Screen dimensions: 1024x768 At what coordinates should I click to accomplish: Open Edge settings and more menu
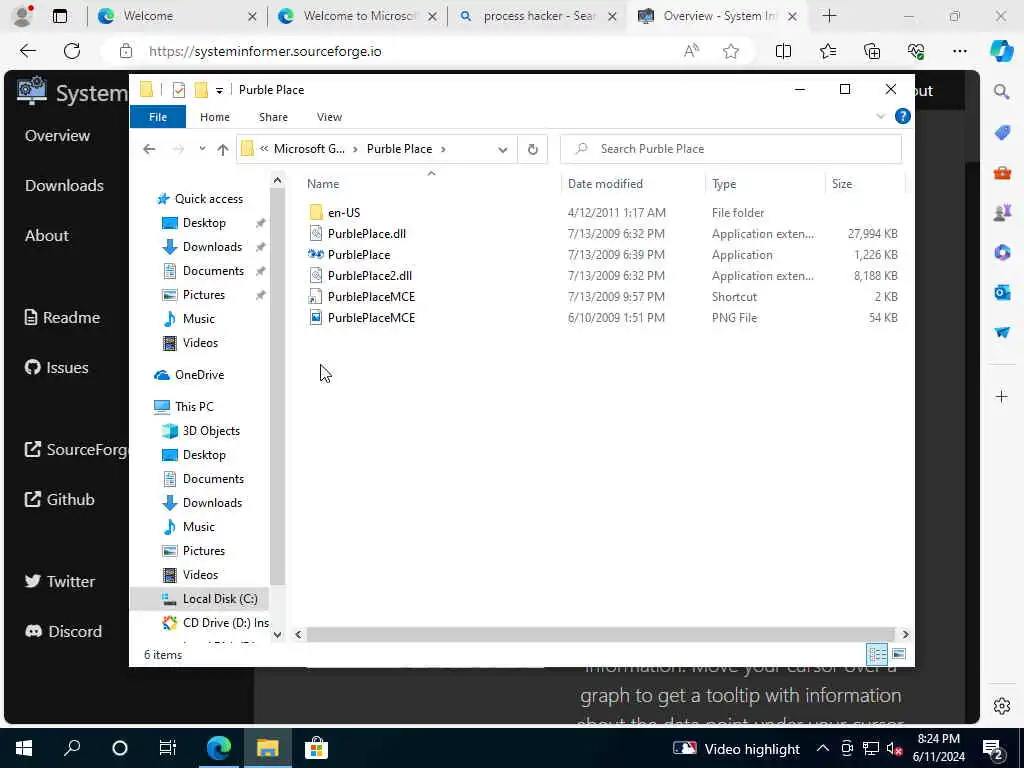pyautogui.click(x=959, y=51)
